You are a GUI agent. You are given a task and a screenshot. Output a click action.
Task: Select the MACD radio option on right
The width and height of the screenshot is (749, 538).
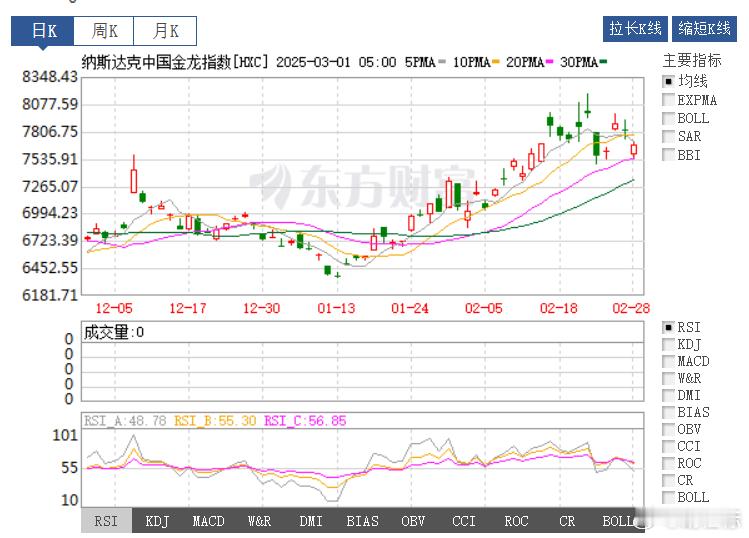(x=668, y=361)
